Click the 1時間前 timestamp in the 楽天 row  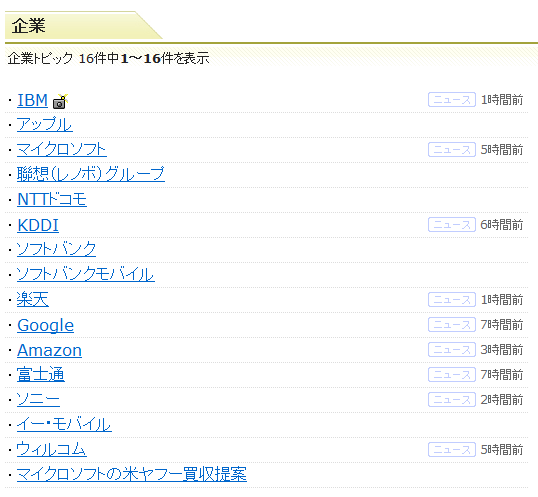point(502,300)
